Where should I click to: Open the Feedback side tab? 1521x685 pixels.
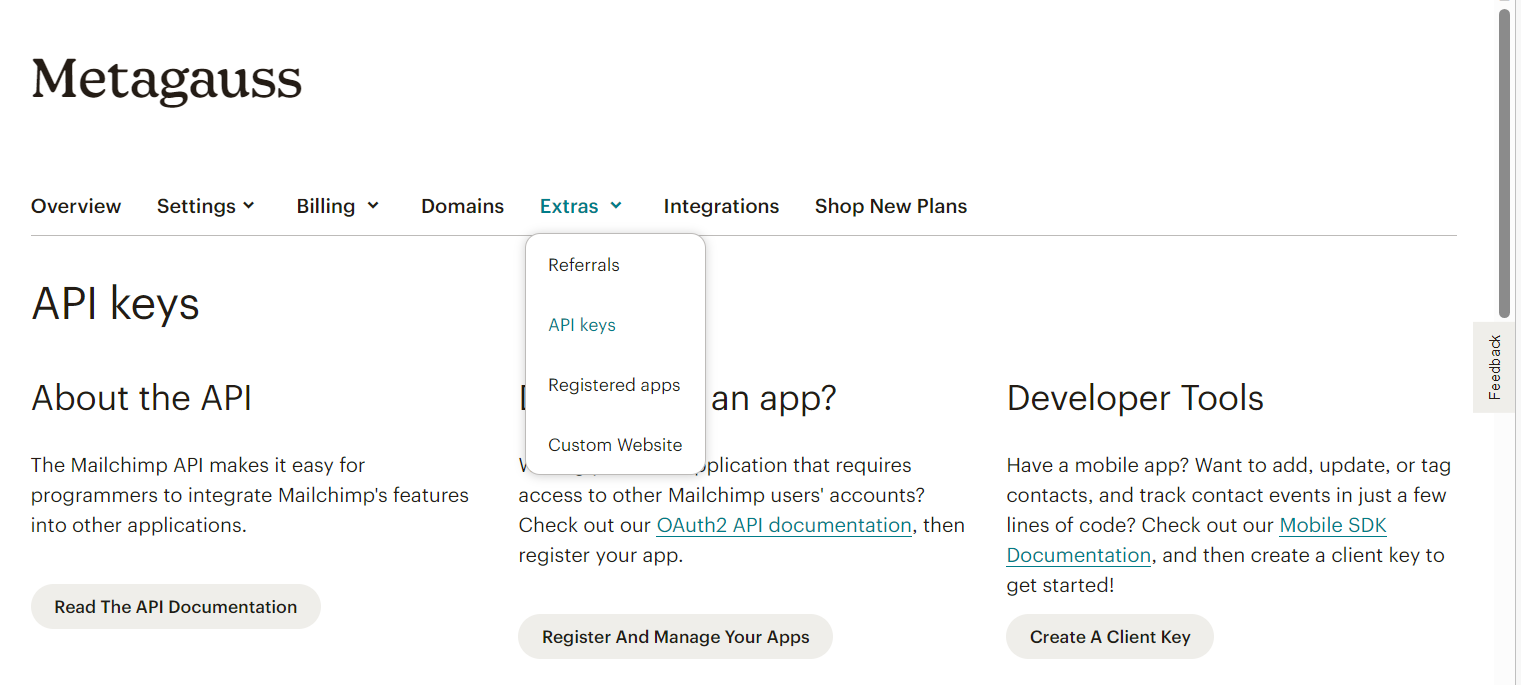pos(1496,367)
